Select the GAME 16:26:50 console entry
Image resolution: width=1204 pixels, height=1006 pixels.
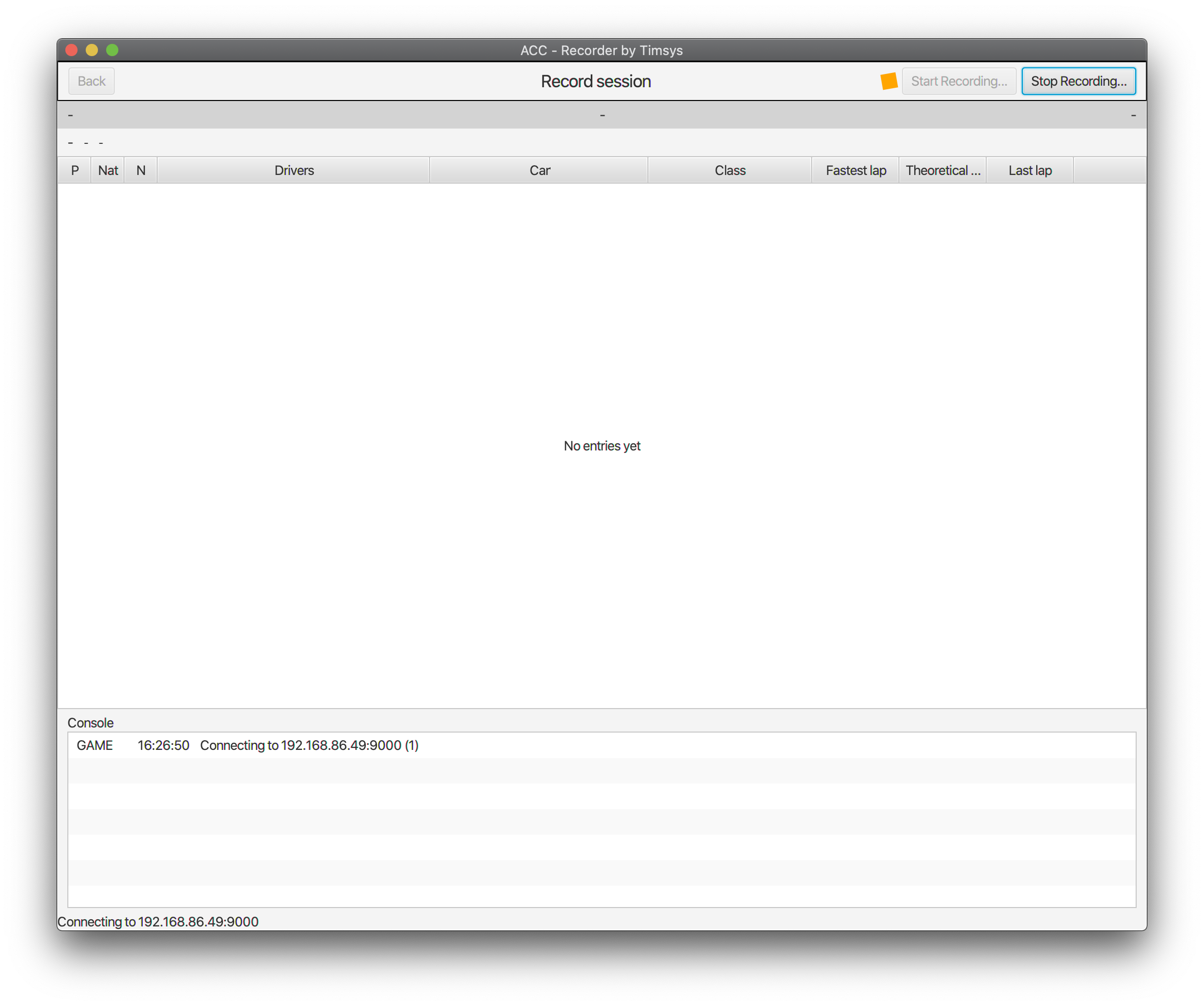[x=602, y=745]
